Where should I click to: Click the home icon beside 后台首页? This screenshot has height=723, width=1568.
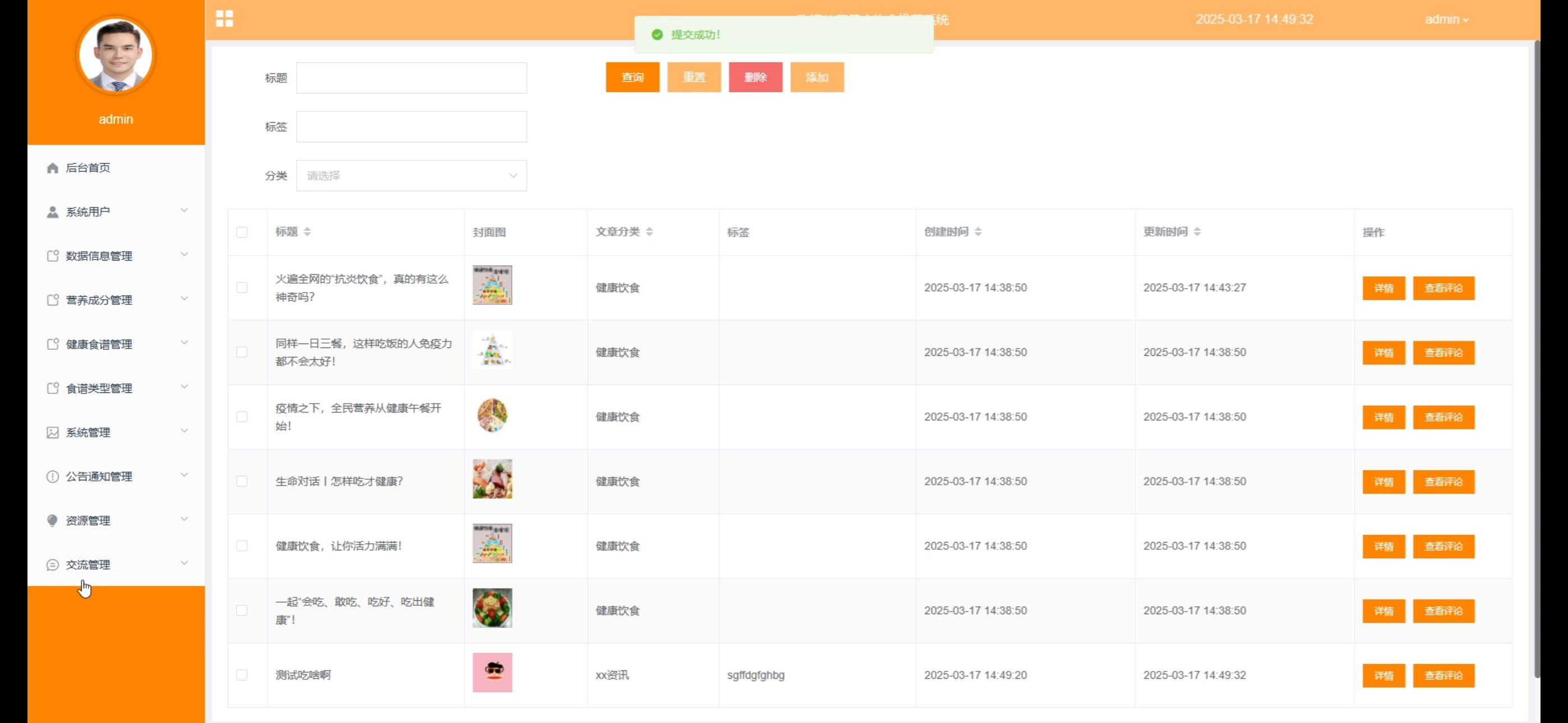52,168
